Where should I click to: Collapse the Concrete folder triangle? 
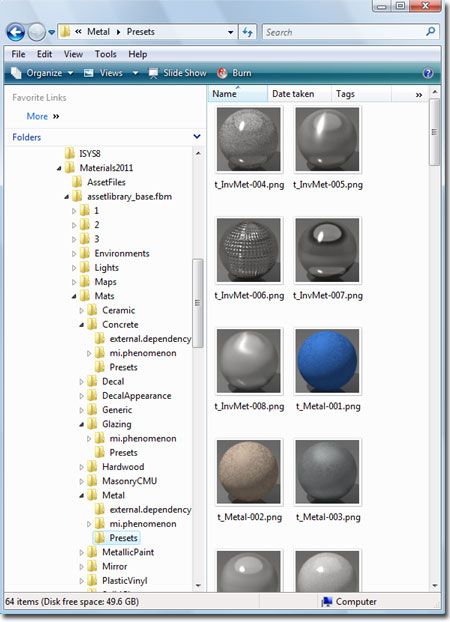[x=81, y=325]
